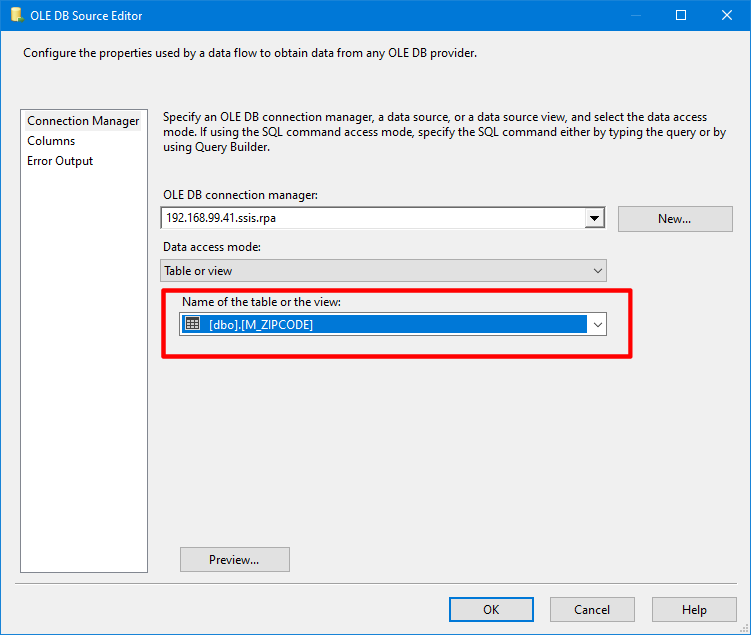The height and width of the screenshot is (635, 751).
Task: Select the Connection Manager page
Action: coord(83,121)
